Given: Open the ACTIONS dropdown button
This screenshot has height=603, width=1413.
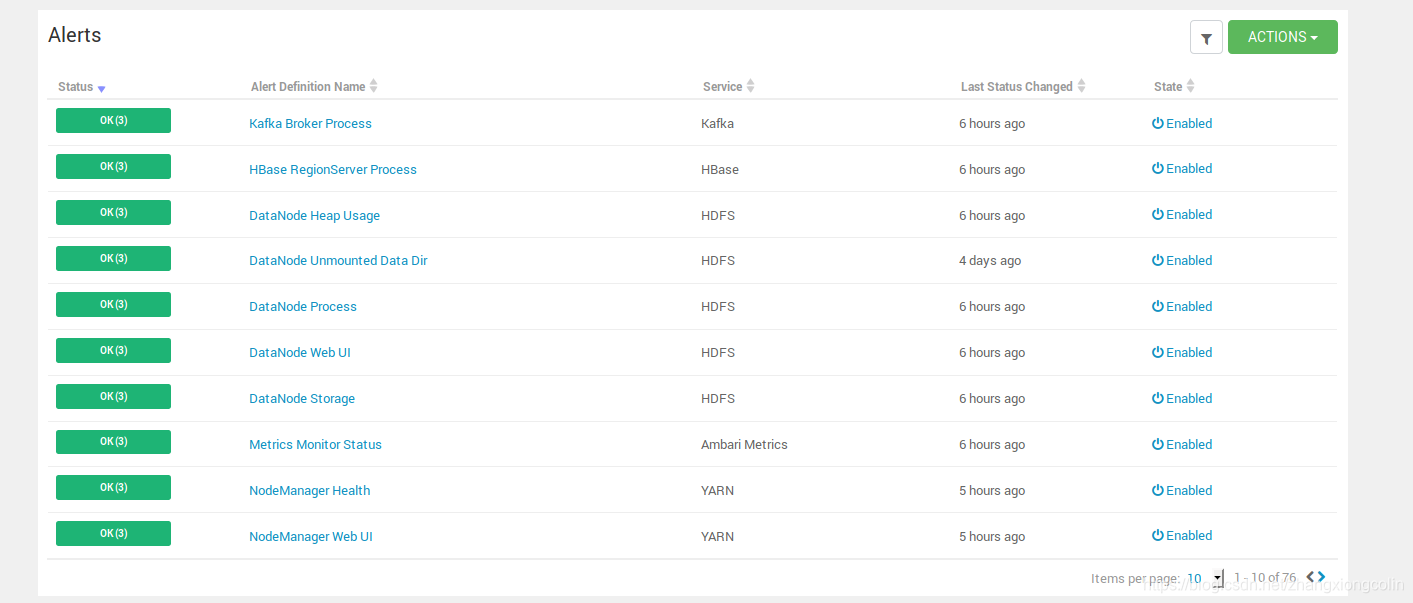Looking at the screenshot, I should click(1282, 37).
